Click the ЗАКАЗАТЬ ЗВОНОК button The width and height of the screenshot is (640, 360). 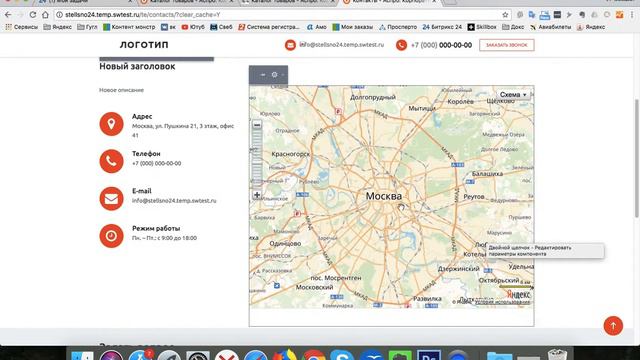(x=507, y=45)
